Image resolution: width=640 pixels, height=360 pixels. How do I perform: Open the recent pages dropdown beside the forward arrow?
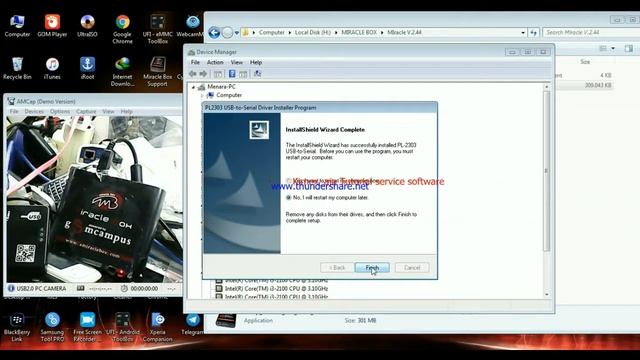(236, 33)
